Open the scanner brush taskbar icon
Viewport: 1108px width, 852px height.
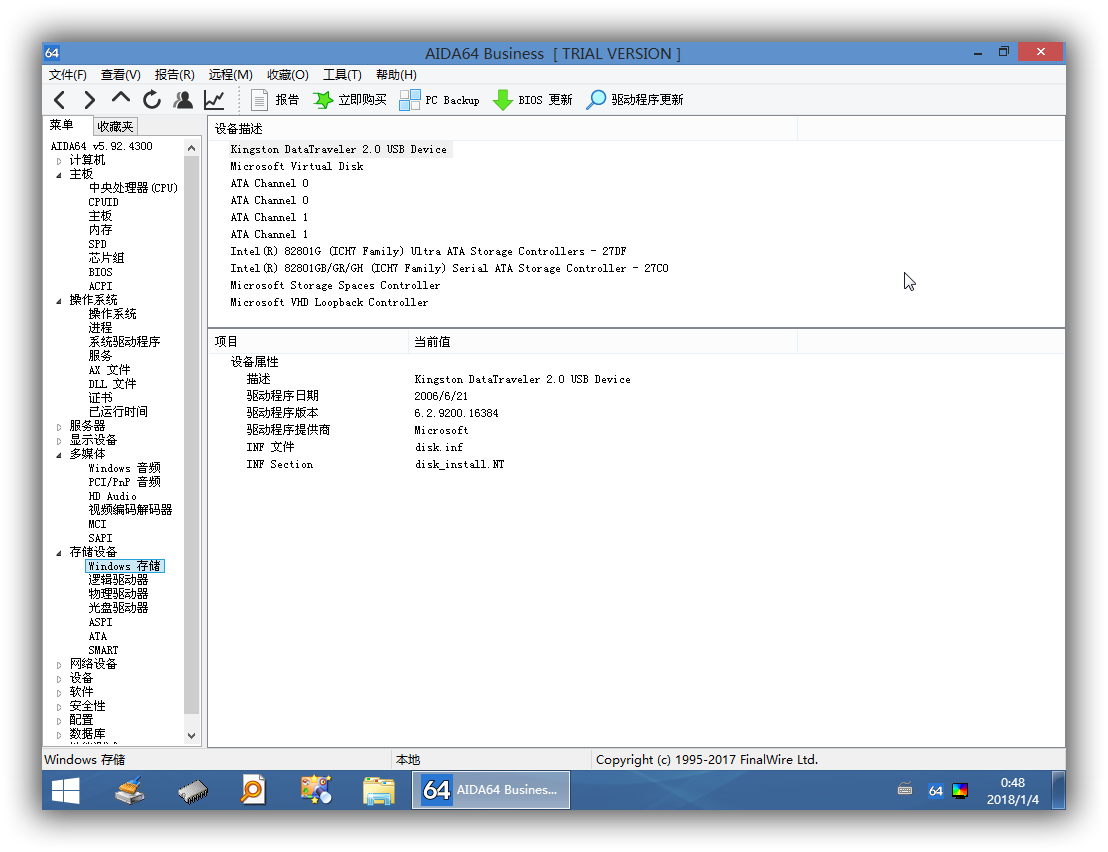129,791
